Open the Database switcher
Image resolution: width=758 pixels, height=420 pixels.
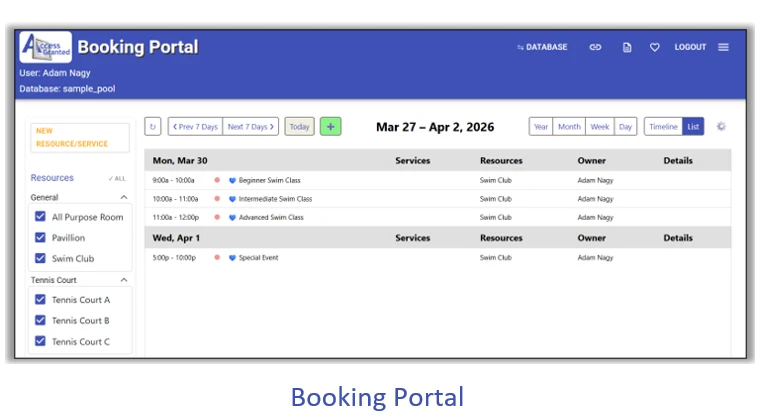point(542,47)
